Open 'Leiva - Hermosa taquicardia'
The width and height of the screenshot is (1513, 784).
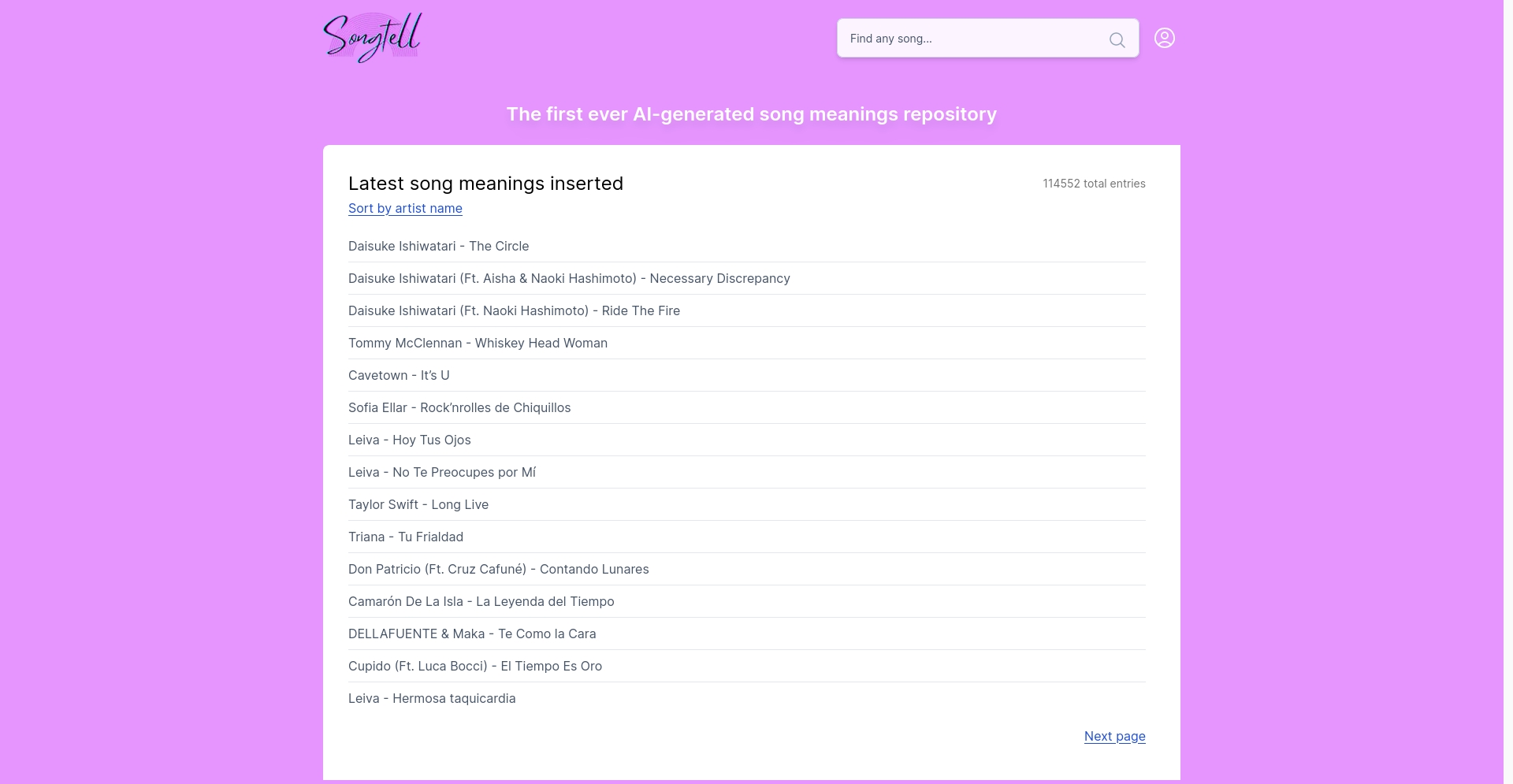432,698
